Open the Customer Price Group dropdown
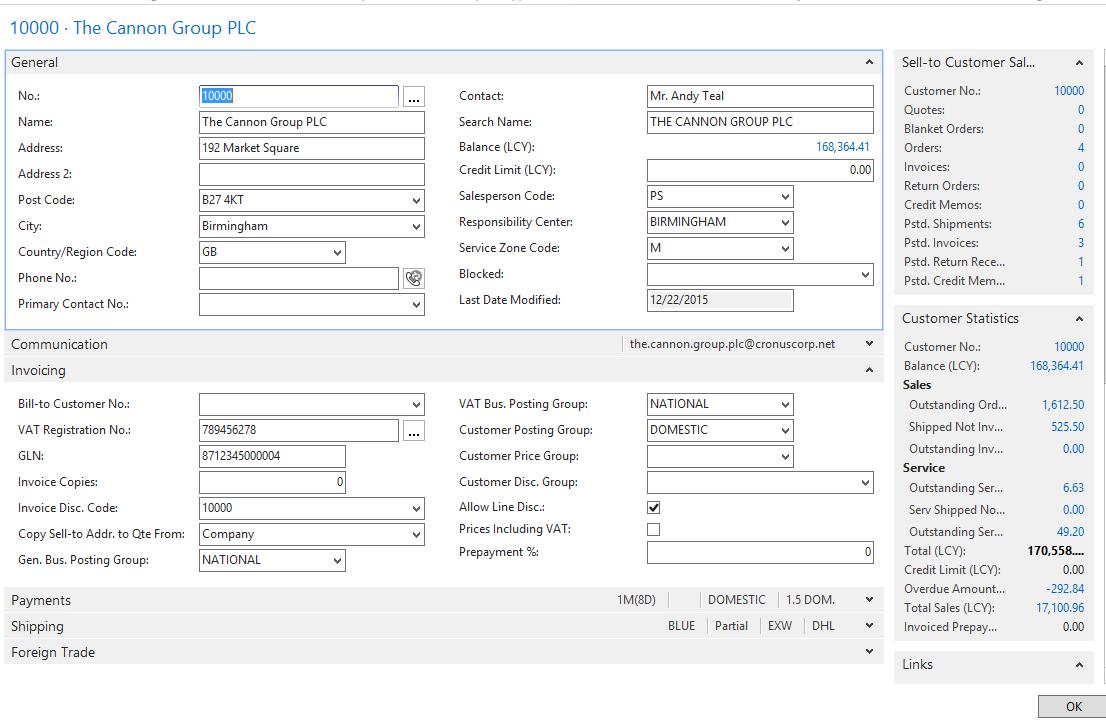Viewport: 1106px width, 725px height. pyautogui.click(x=785, y=456)
